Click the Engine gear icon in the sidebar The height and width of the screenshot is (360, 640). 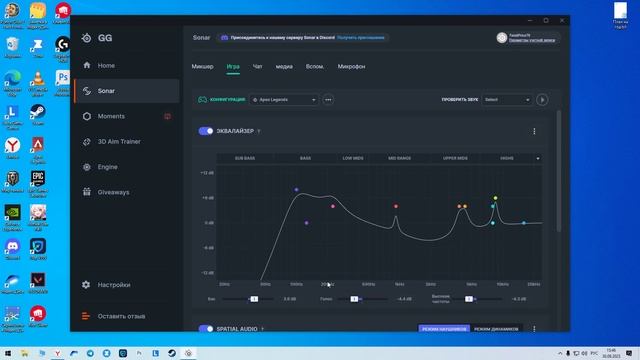pyautogui.click(x=87, y=167)
